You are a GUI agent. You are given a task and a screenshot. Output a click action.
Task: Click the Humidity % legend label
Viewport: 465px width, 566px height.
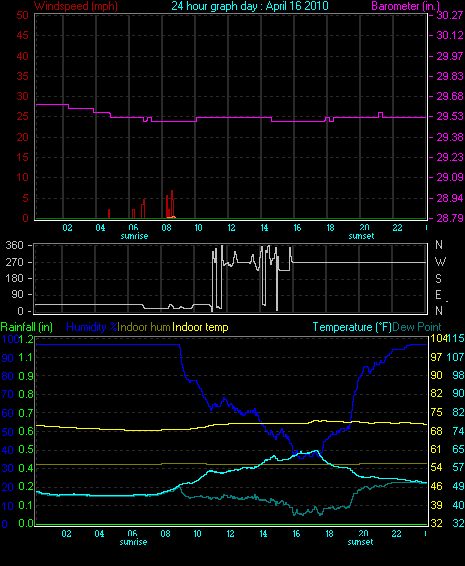[x=92, y=327]
